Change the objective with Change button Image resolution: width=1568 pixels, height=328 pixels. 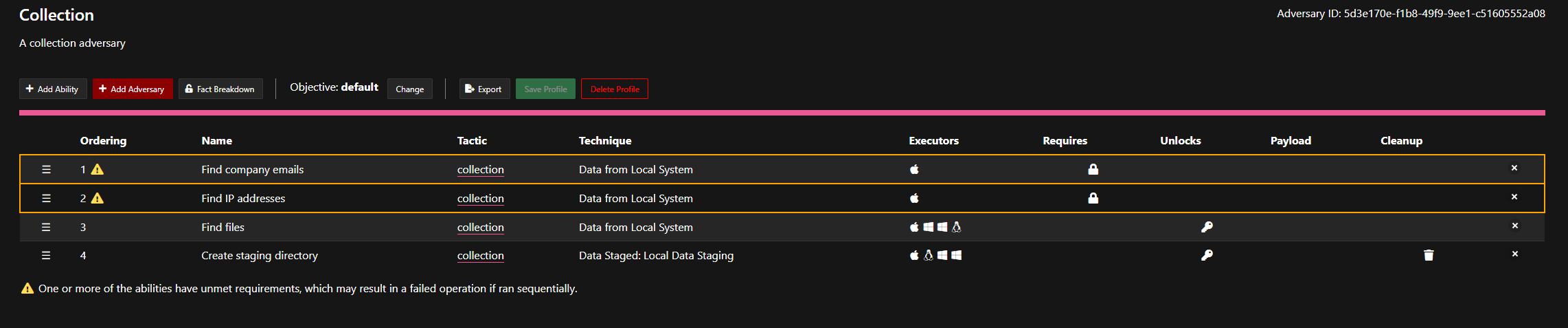tap(410, 89)
